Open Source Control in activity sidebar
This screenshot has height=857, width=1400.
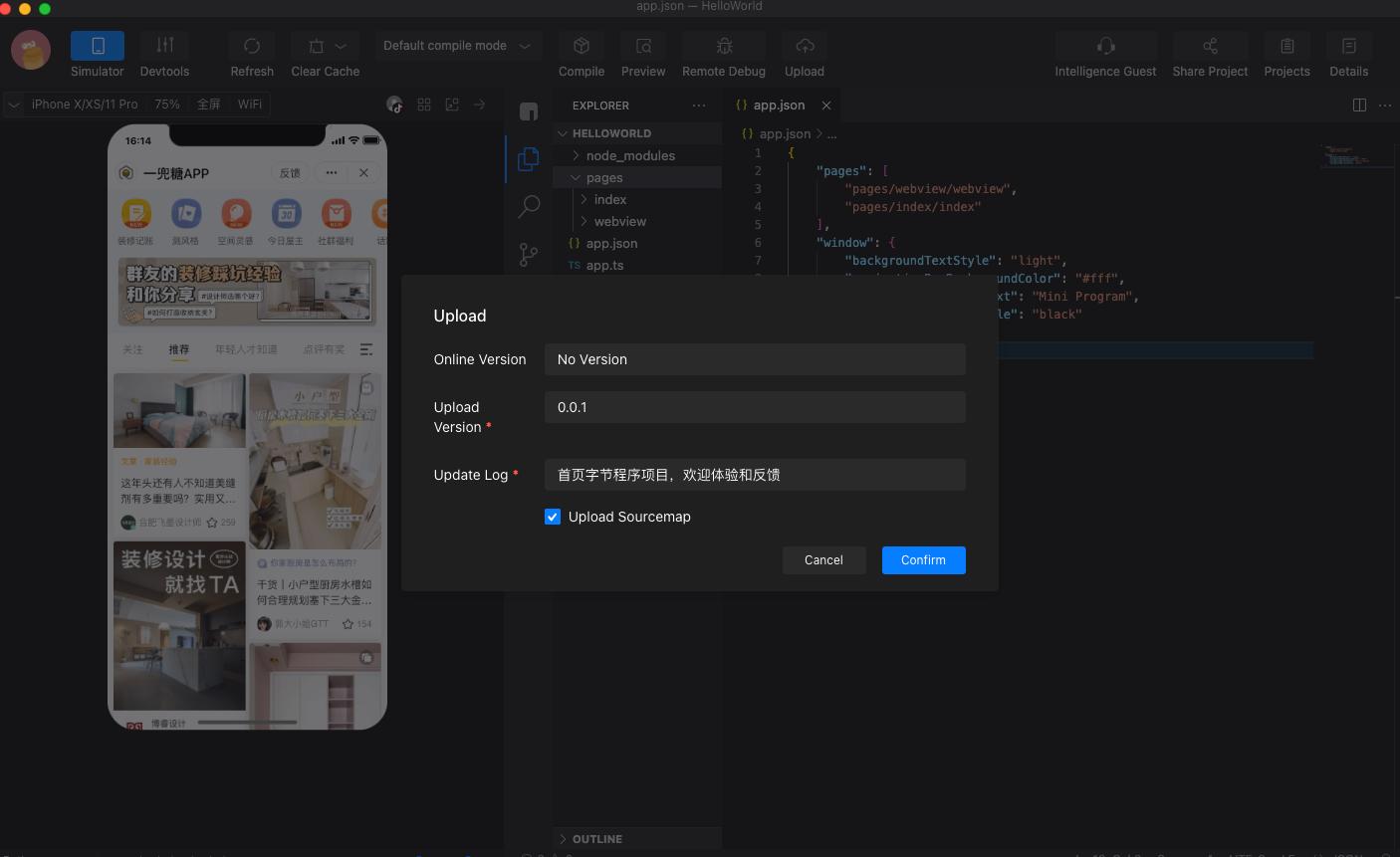pos(529,255)
